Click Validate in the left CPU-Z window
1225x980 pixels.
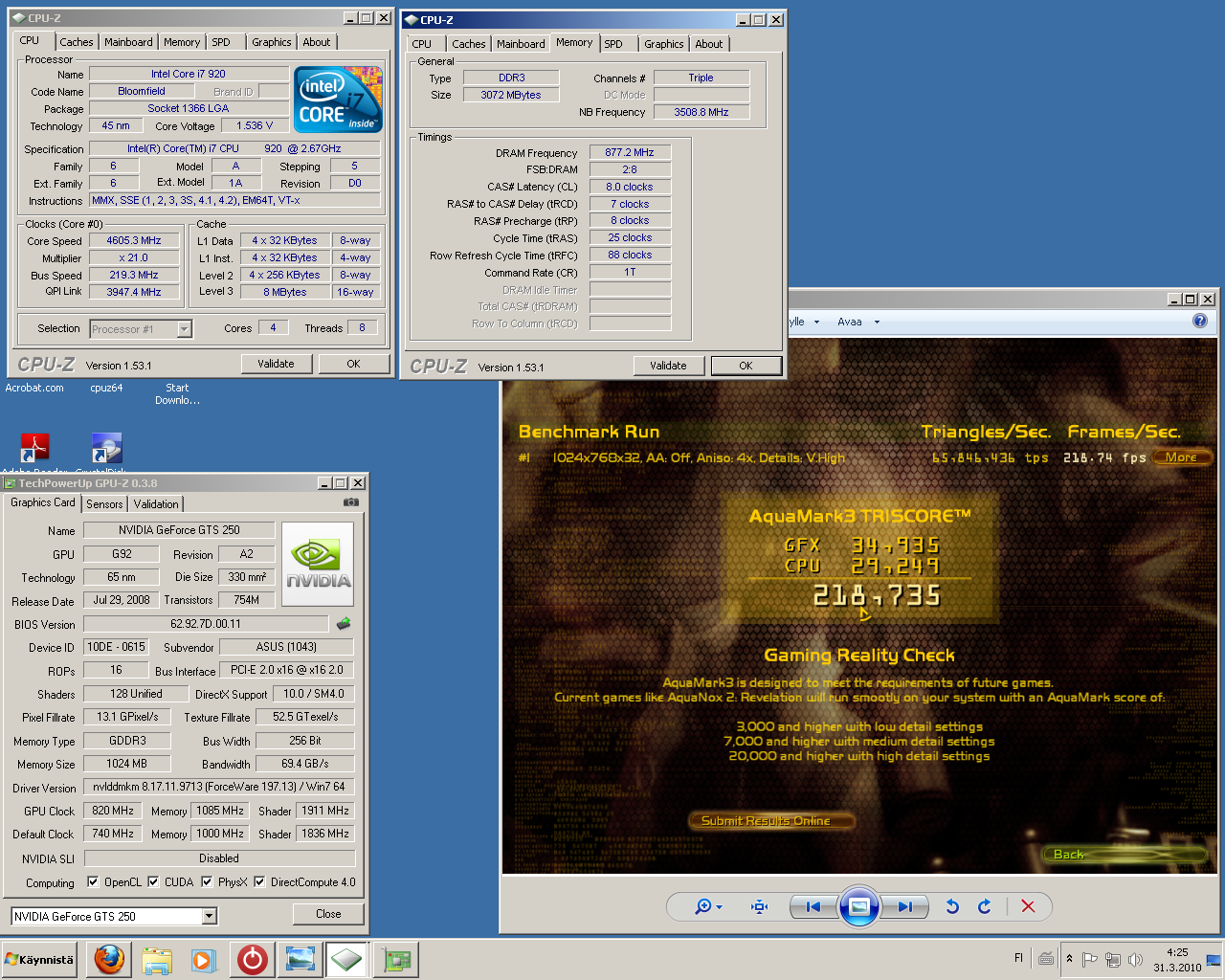coord(276,364)
